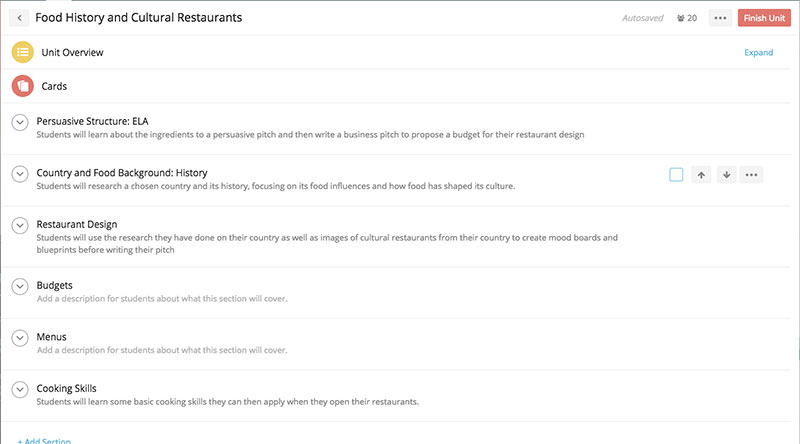Move the Country and Food Background section down

(x=726, y=175)
